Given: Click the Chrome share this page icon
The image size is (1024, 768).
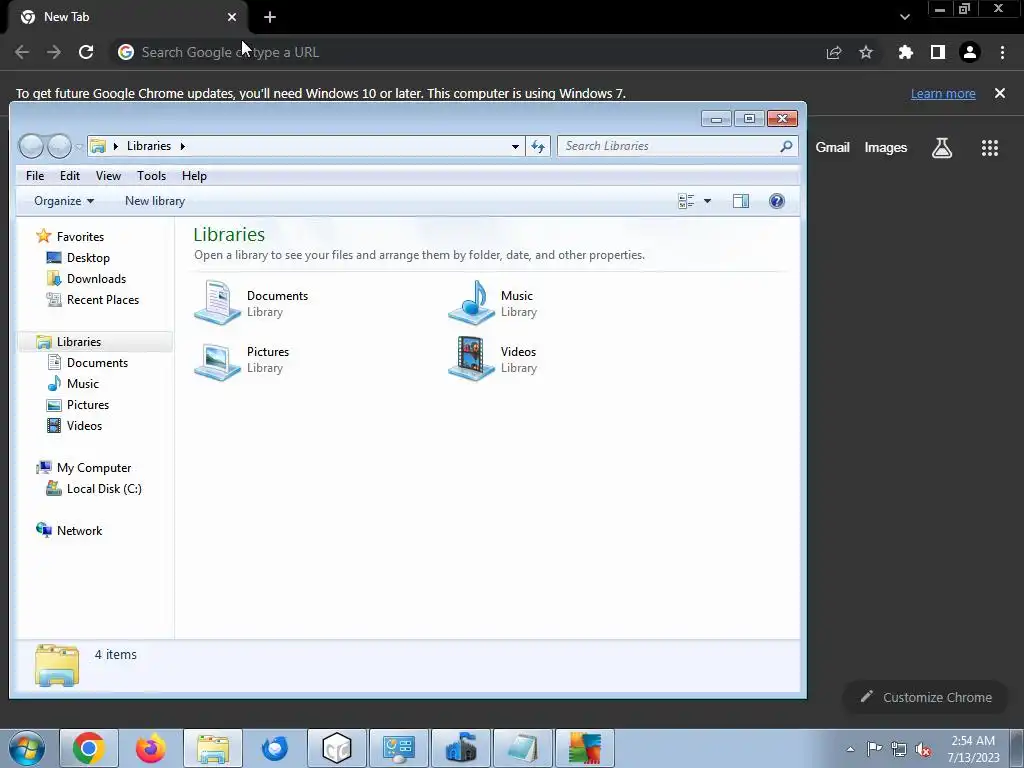Looking at the screenshot, I should [x=834, y=52].
